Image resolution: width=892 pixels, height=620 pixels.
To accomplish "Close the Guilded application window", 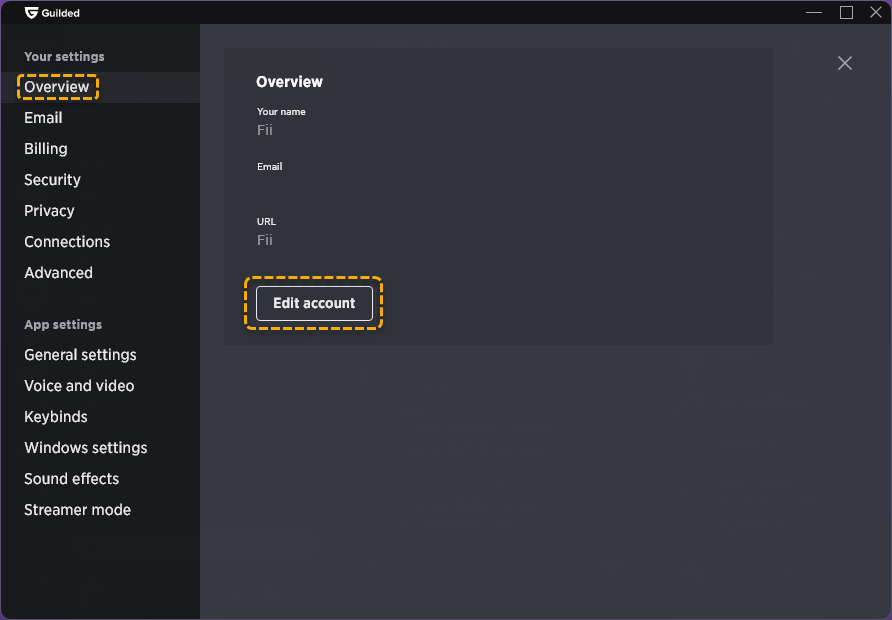I will click(876, 13).
